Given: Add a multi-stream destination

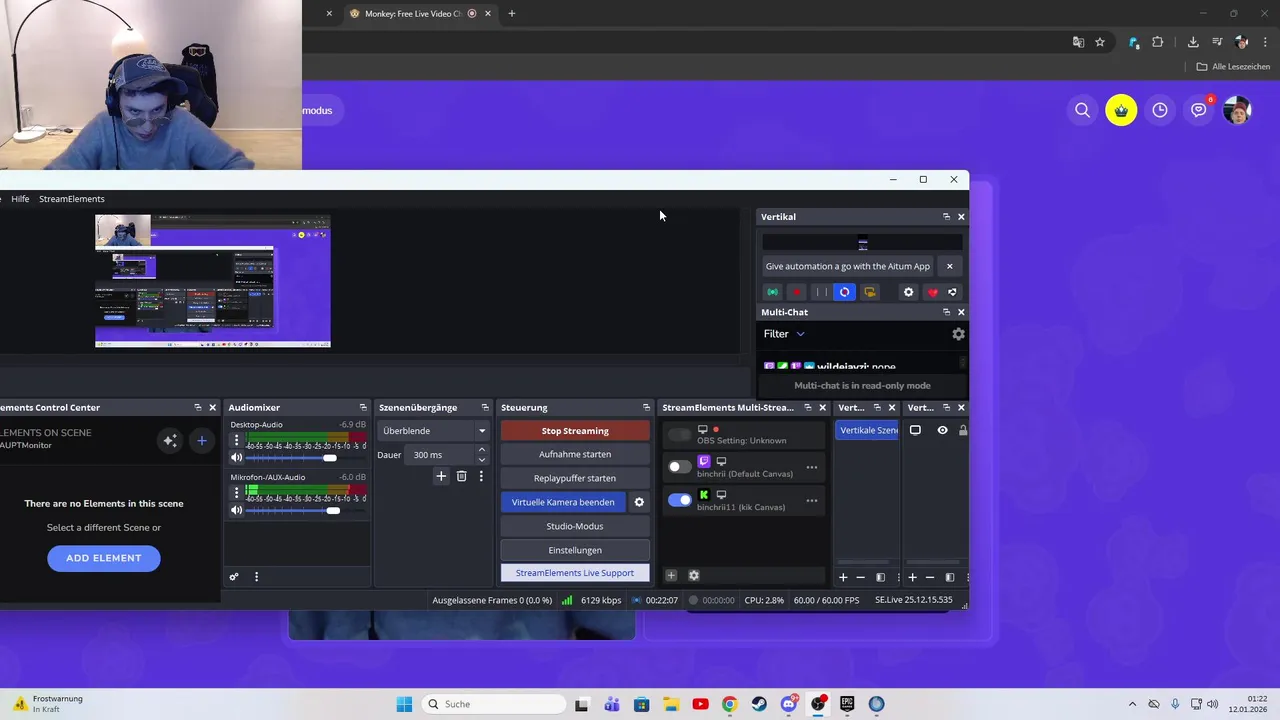Looking at the screenshot, I should pyautogui.click(x=671, y=576).
